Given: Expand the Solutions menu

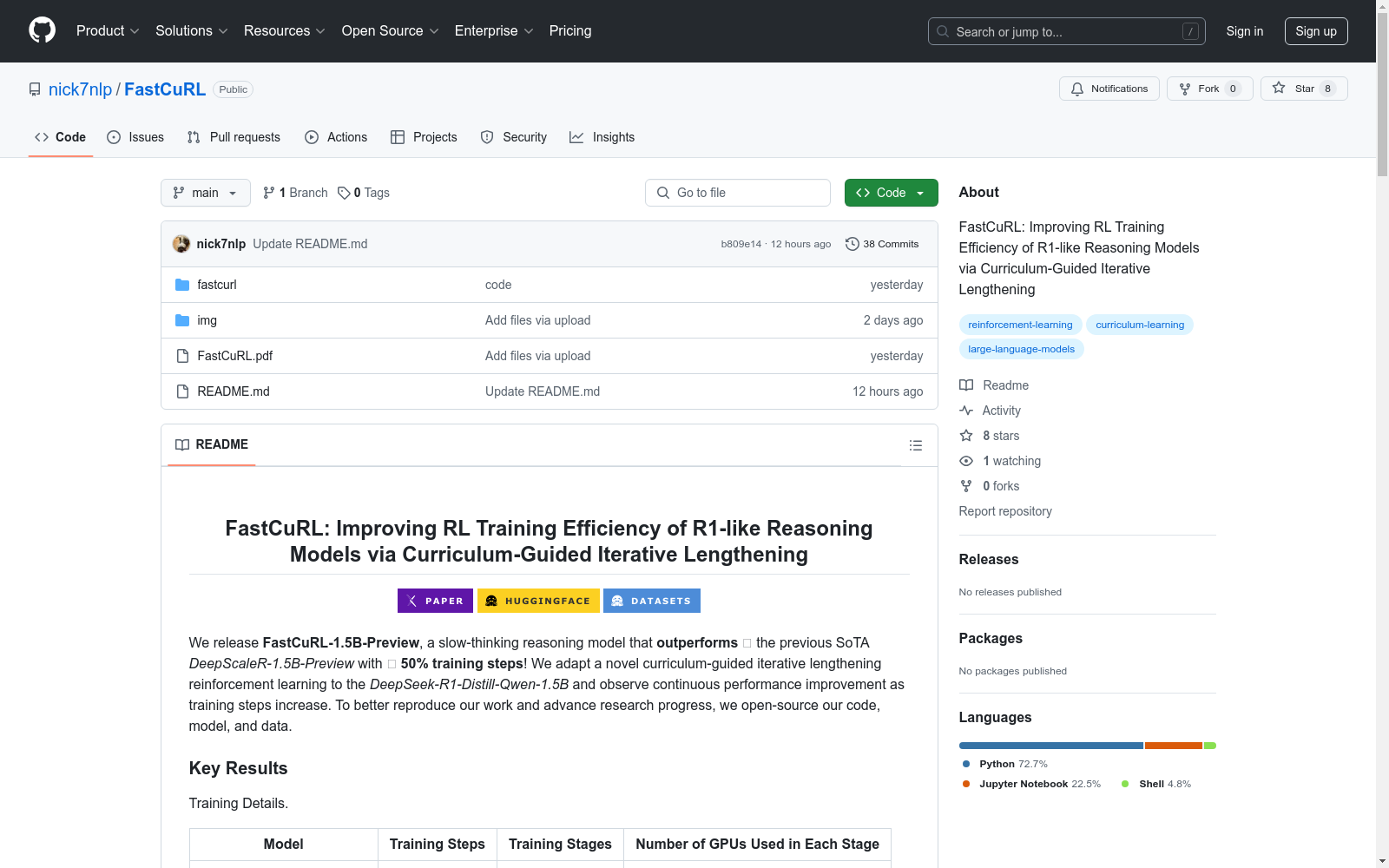Looking at the screenshot, I should pos(192,31).
